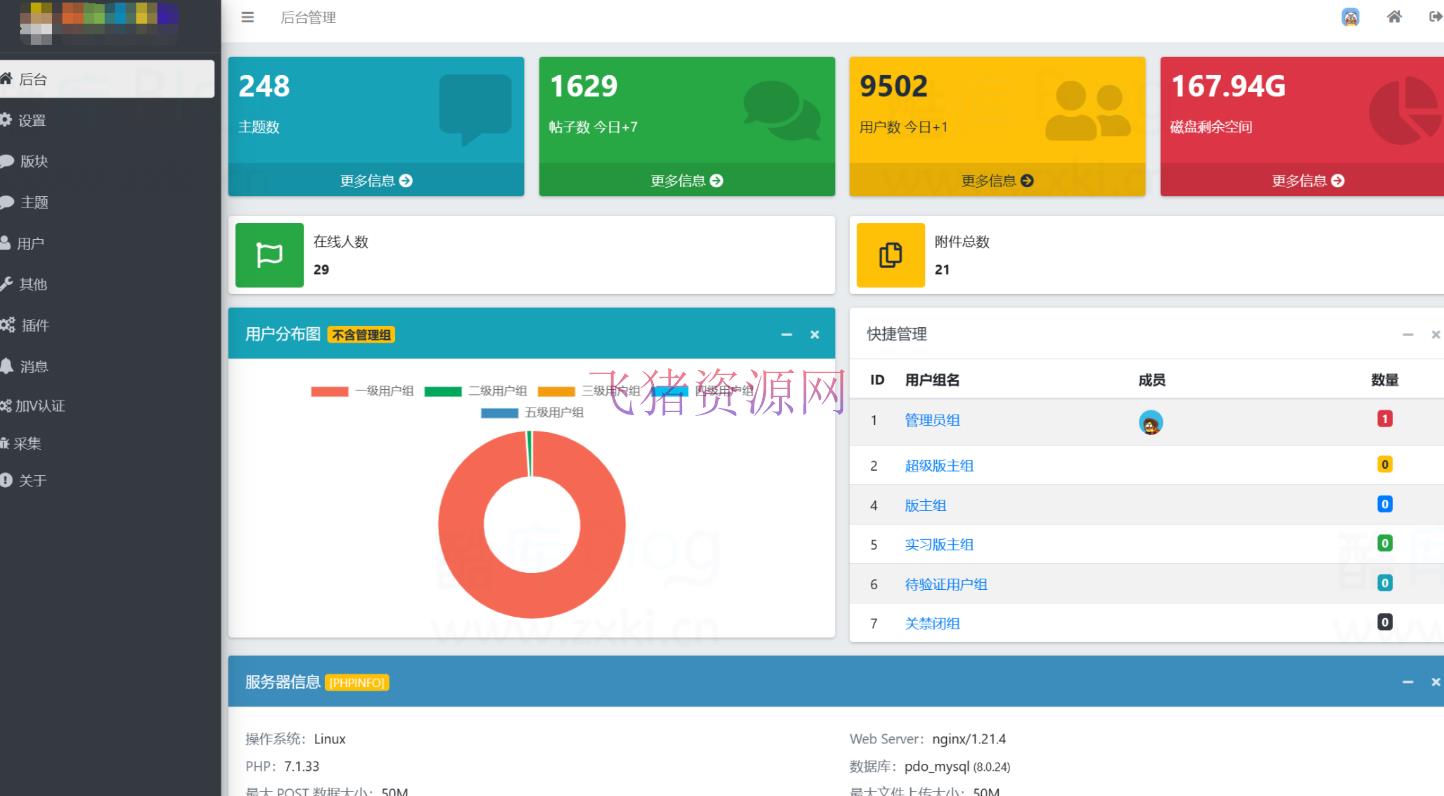
Task: Click the admin avatar in 管理员组 row
Action: tap(1151, 422)
